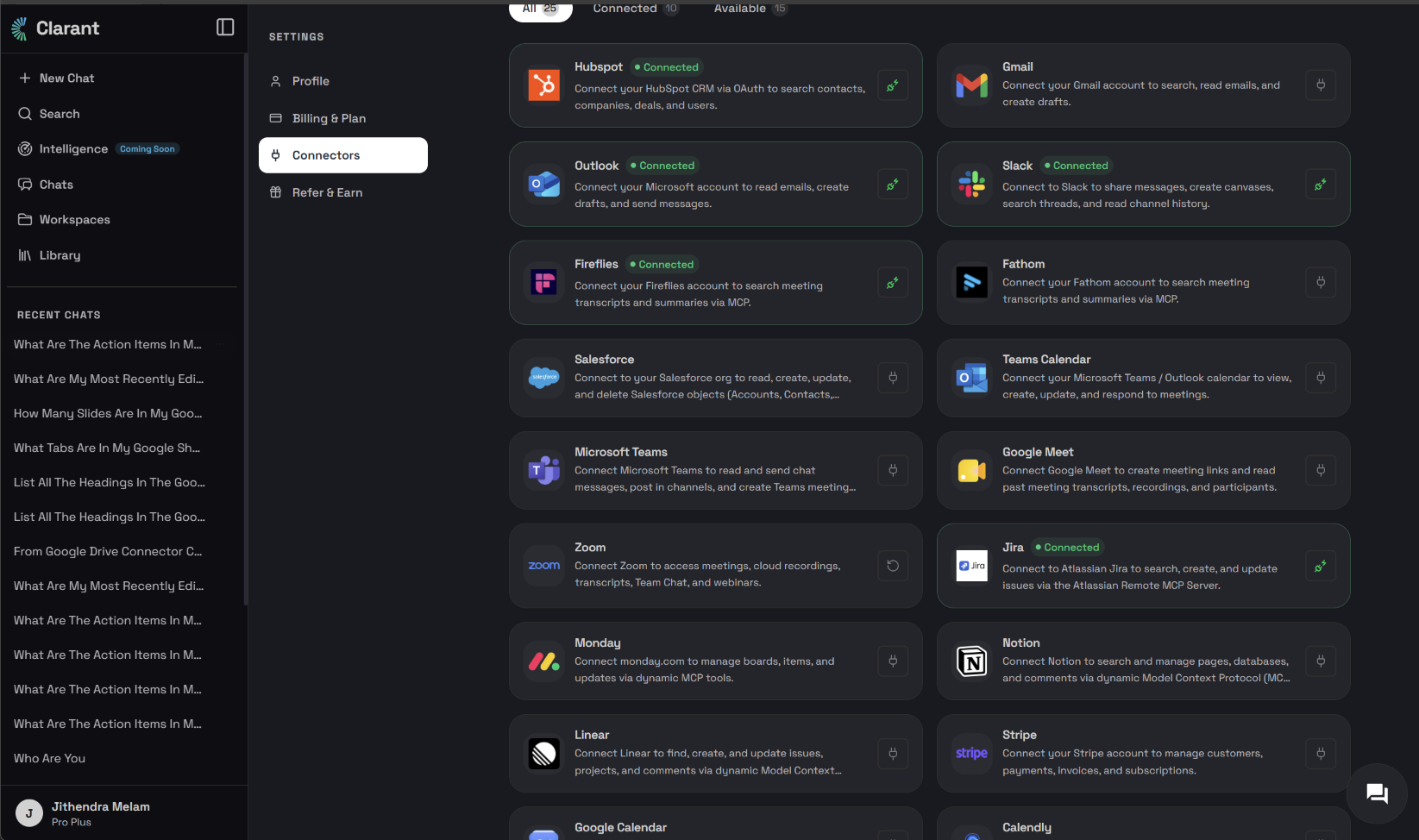This screenshot has width=1419, height=840.
Task: Start a New Chat
Action: pos(123,78)
